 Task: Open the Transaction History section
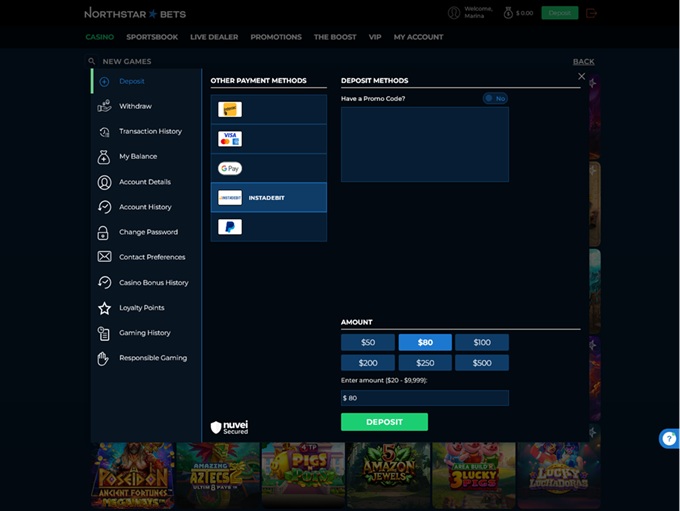coord(150,131)
